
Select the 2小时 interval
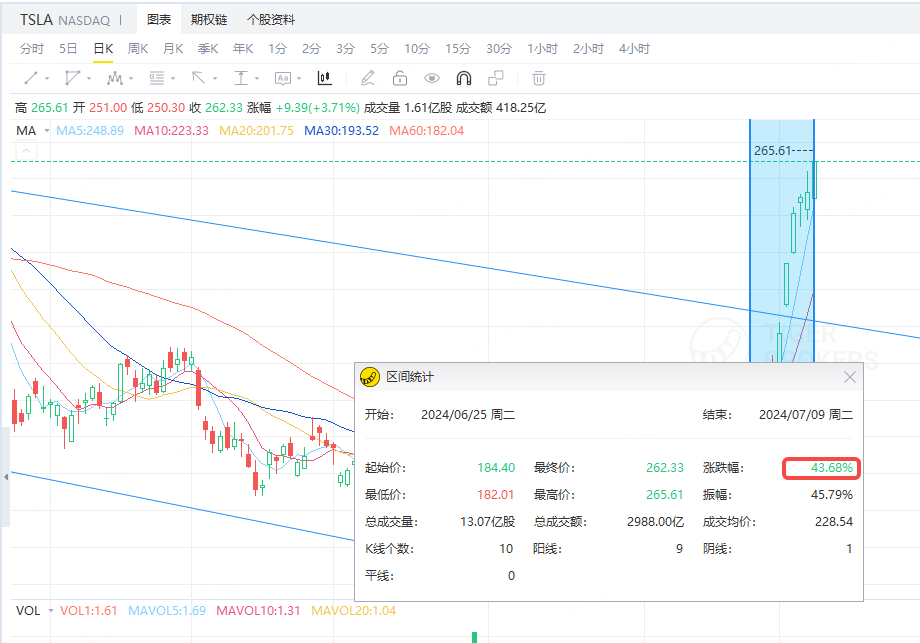(x=588, y=49)
